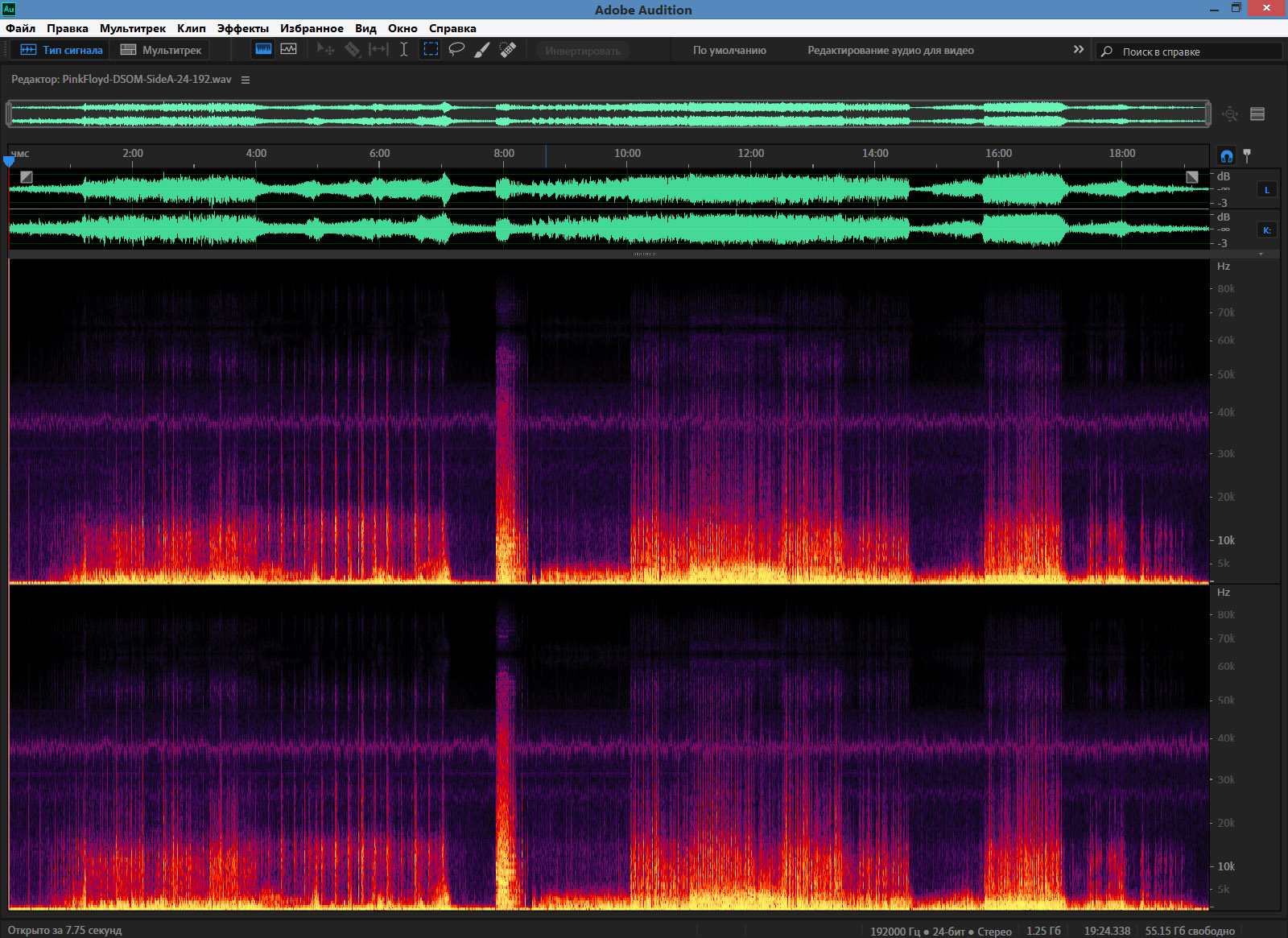1288x938 pixels.
Task: Select the Move tool
Action: point(325,50)
